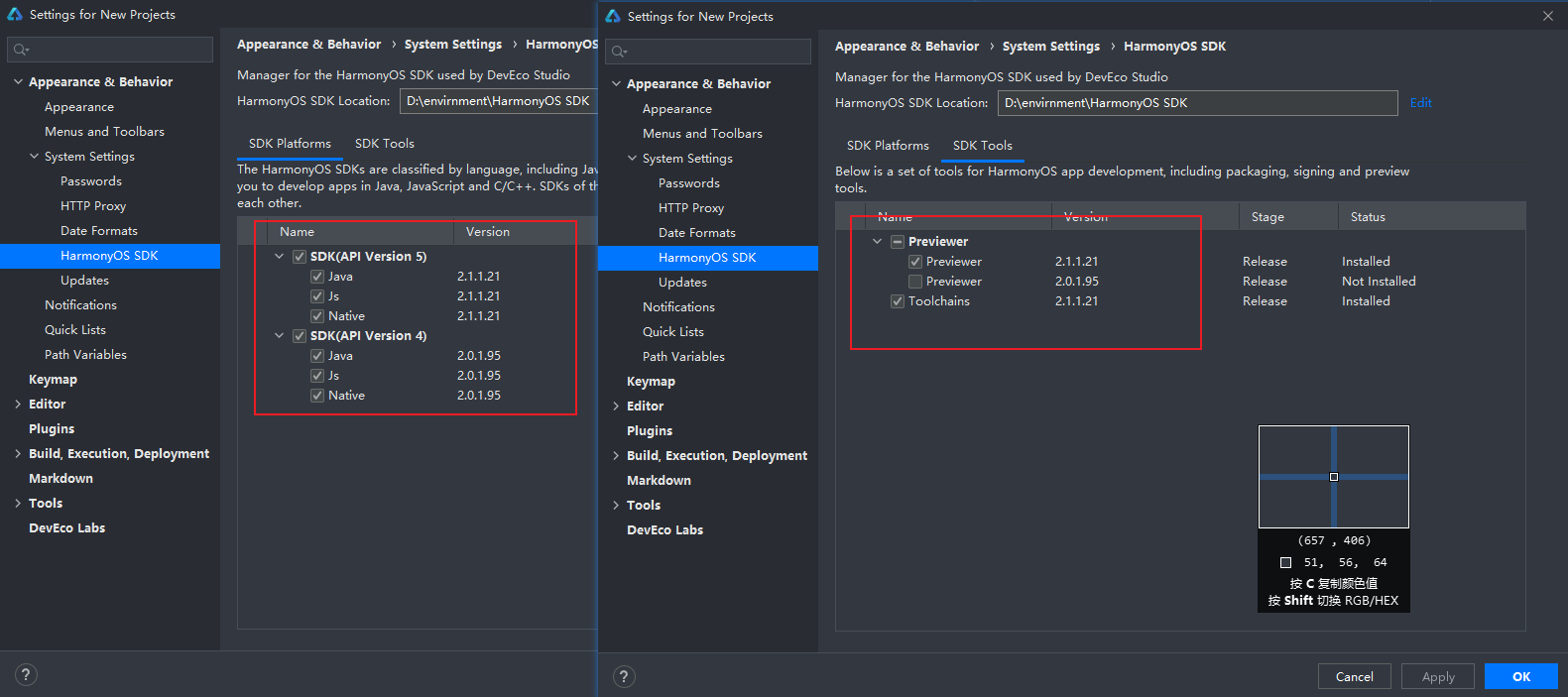Image resolution: width=1568 pixels, height=697 pixels.
Task: Click the magnifier crosshair preview of color picker
Action: (x=1333, y=477)
